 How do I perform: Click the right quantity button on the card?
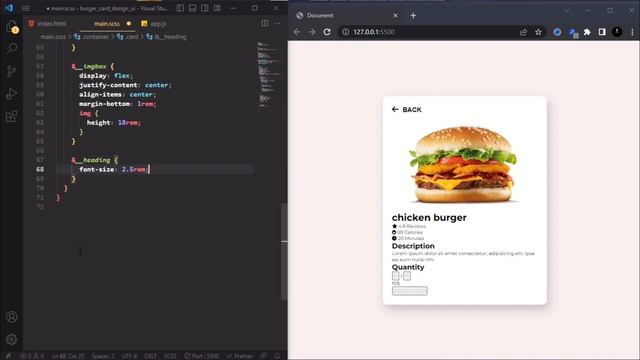tap(407, 276)
